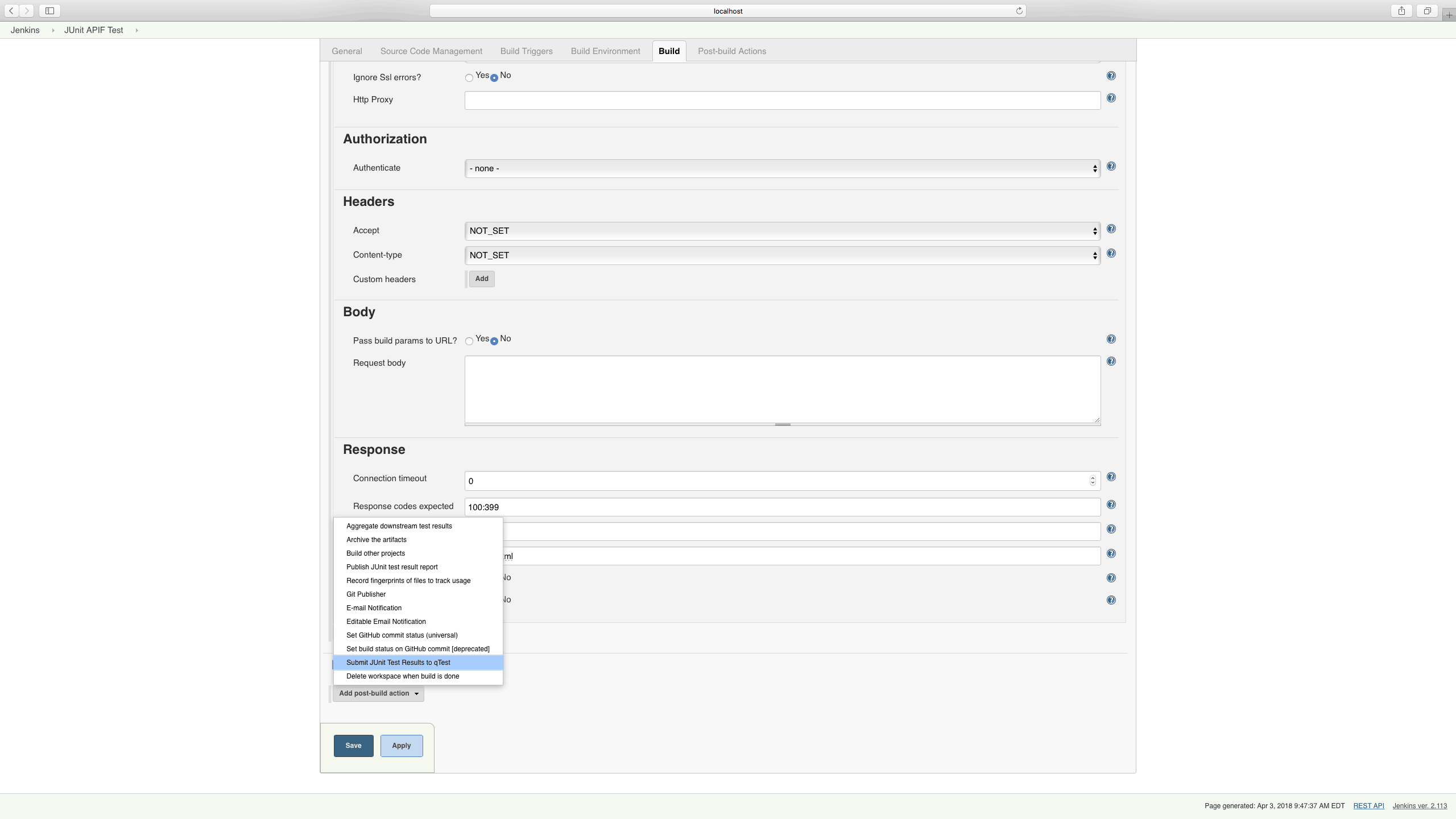Open help icon for Authenticate field
Viewport: 1456px width, 819px height.
click(1111, 167)
